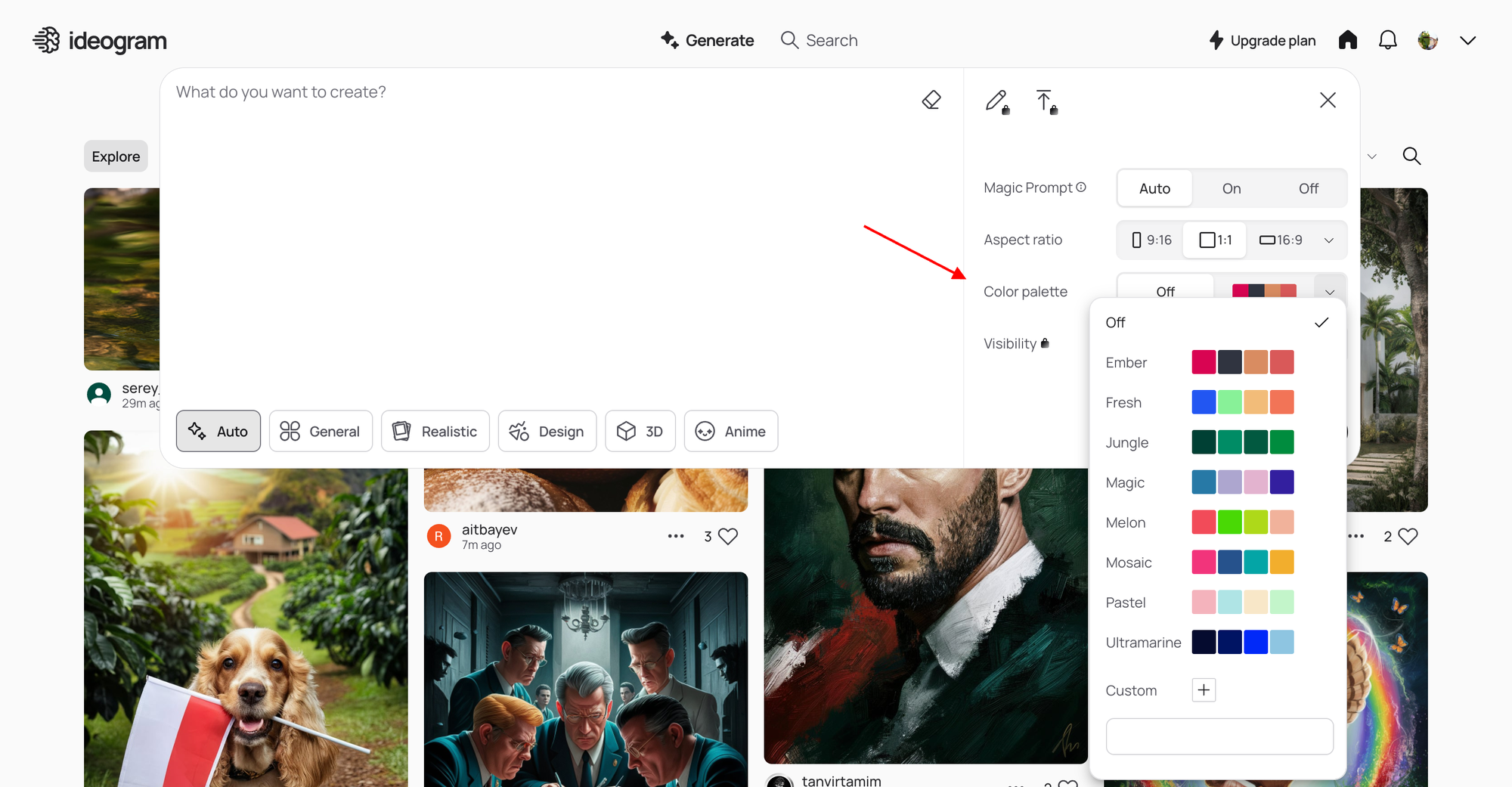Viewport: 1512px width, 787px height.
Task: Click the ideogram logo
Action: coord(100,40)
